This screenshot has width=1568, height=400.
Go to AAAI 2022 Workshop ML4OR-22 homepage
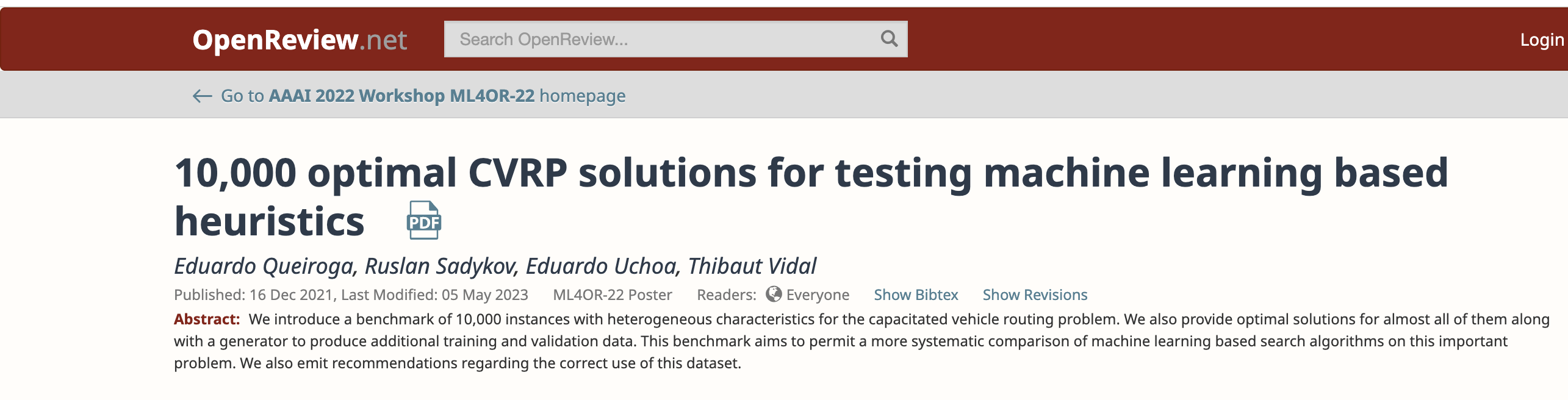point(422,96)
